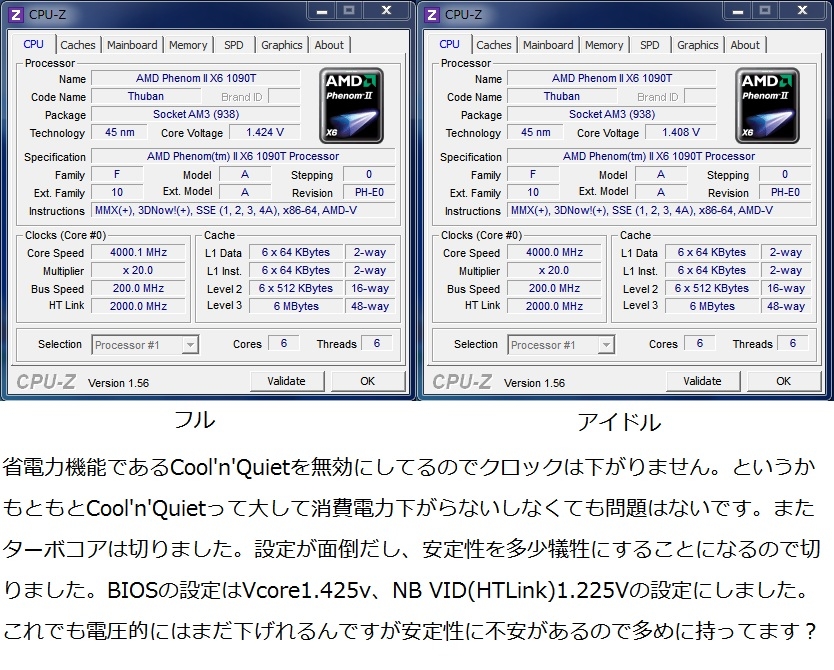Viewport: 834px width, 670px height.
Task: Click the AMD Phenom II logo in the アイドル window
Action: pos(767,105)
